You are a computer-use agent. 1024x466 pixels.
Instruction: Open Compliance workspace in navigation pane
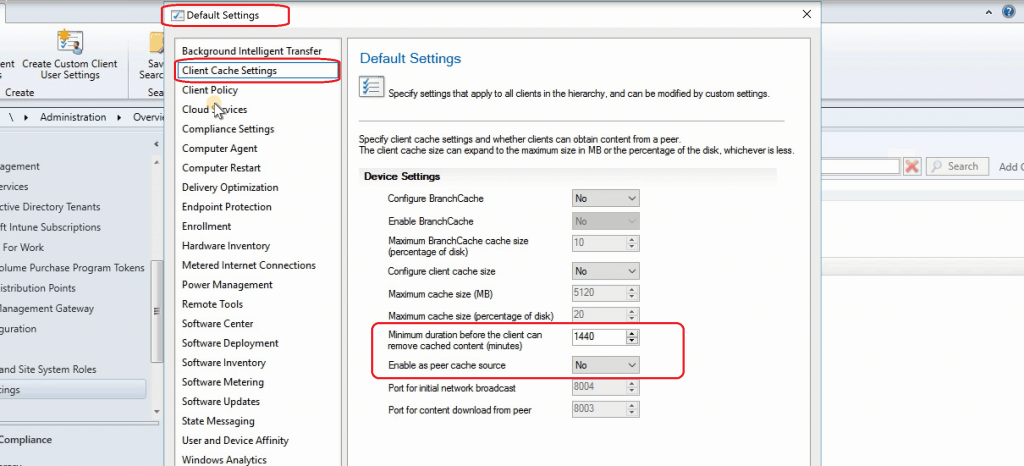pyautogui.click(x=26, y=440)
